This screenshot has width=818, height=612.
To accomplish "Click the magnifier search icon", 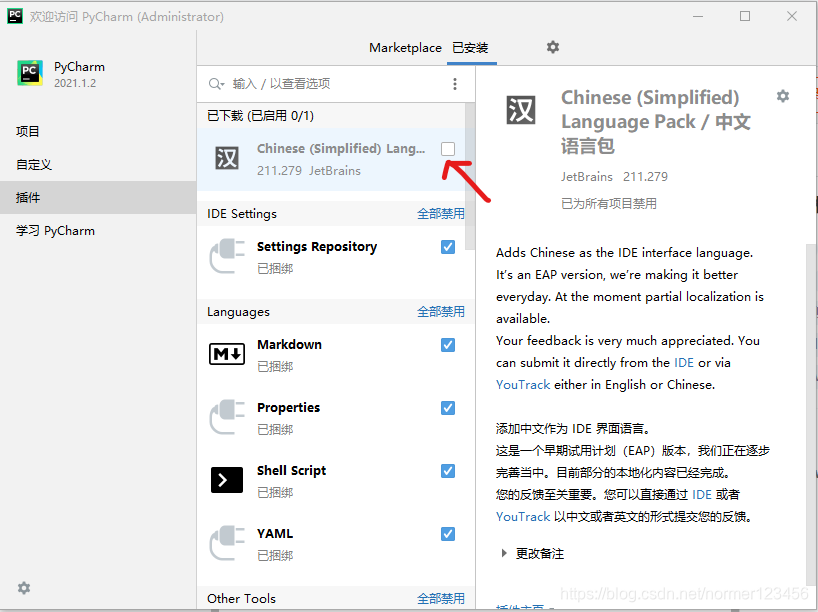I will tap(215, 84).
